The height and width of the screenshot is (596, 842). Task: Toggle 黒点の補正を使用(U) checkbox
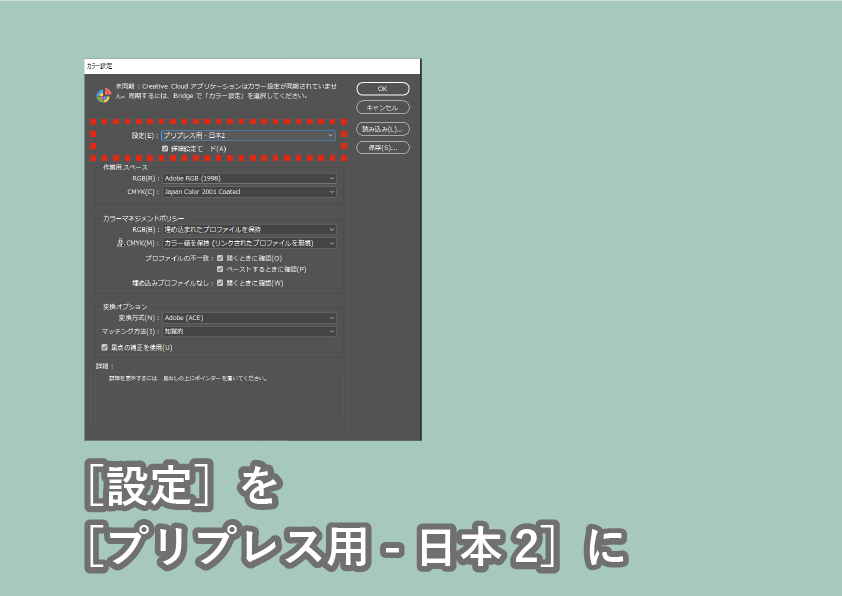click(105, 347)
